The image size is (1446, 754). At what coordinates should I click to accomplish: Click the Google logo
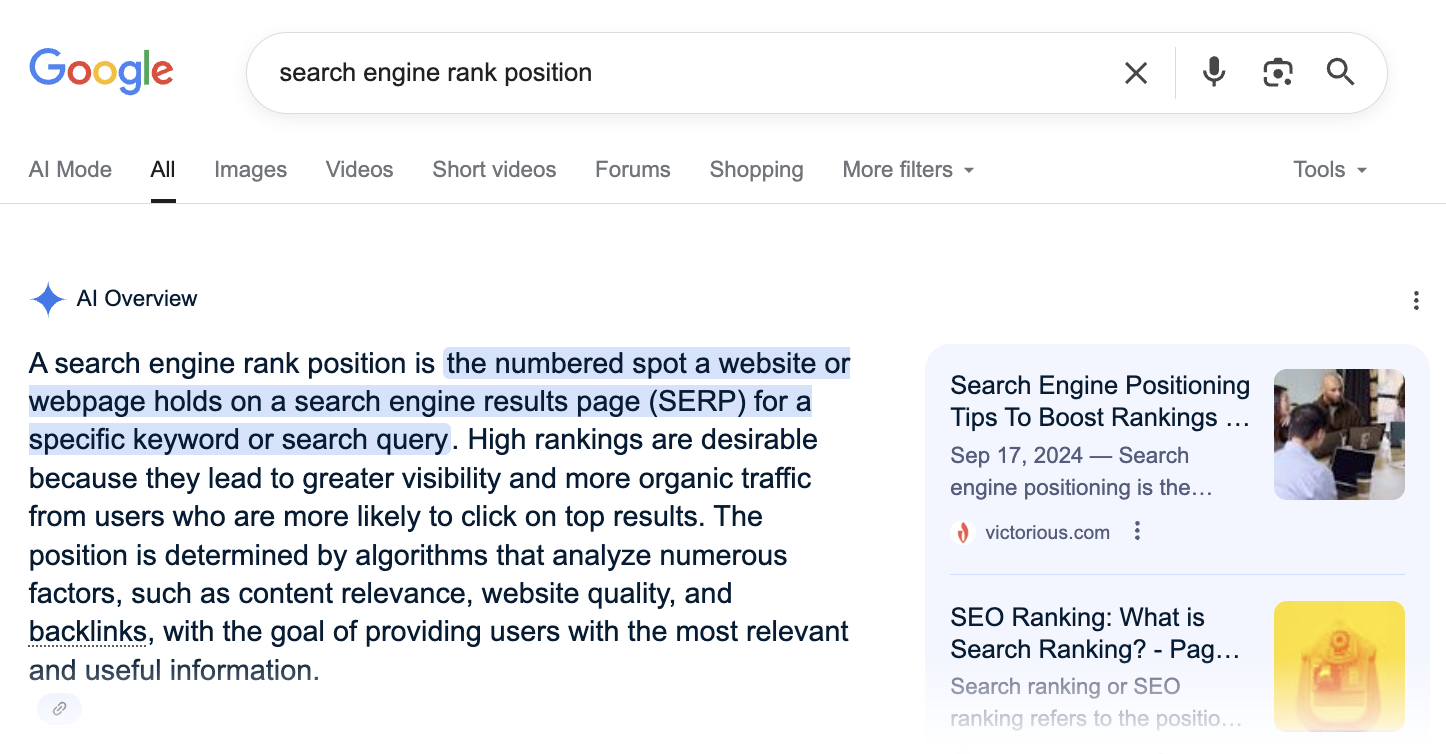pos(101,72)
